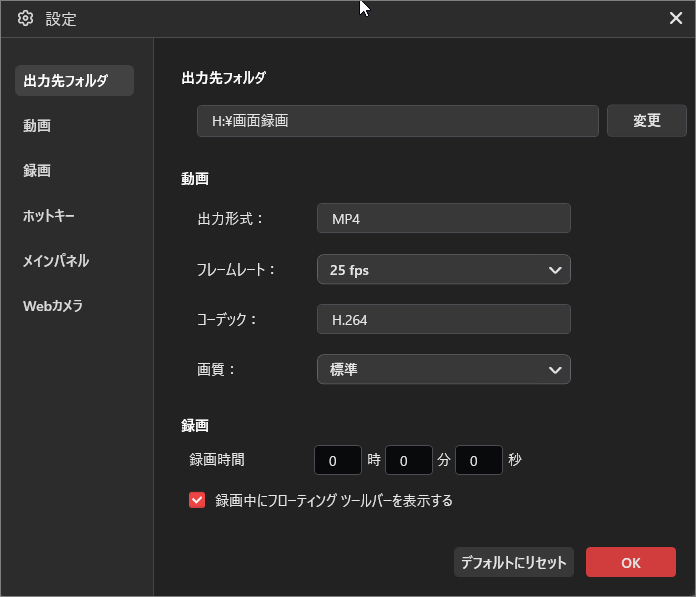Click the settings gear icon in title bar
Screen dimensions: 696x597
[25, 19]
